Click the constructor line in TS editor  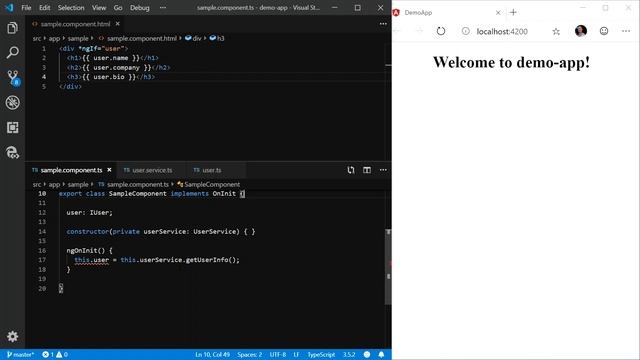click(x=161, y=231)
